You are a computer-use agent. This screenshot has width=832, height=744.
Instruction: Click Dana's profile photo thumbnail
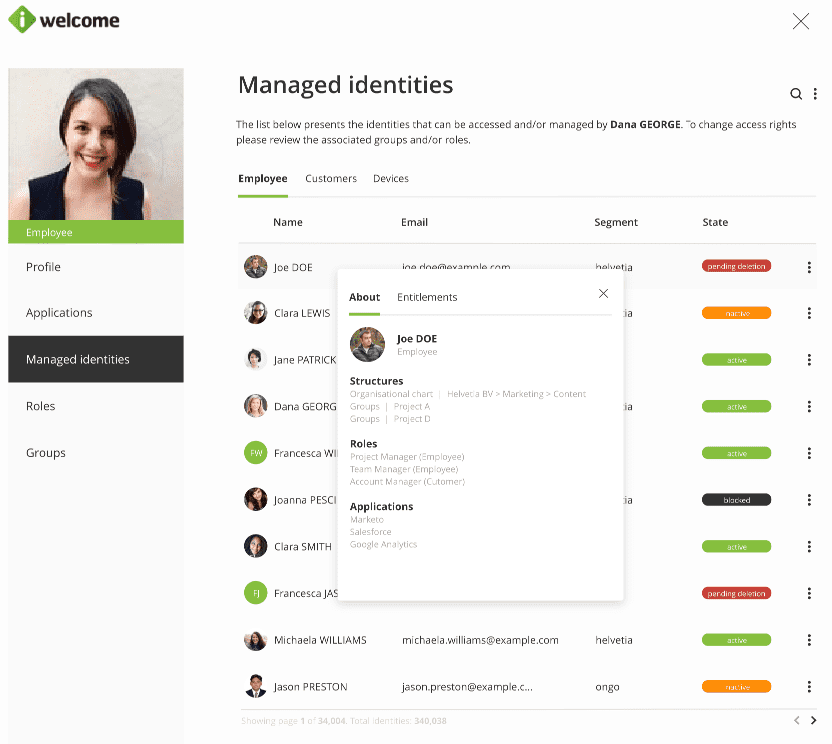(96, 144)
